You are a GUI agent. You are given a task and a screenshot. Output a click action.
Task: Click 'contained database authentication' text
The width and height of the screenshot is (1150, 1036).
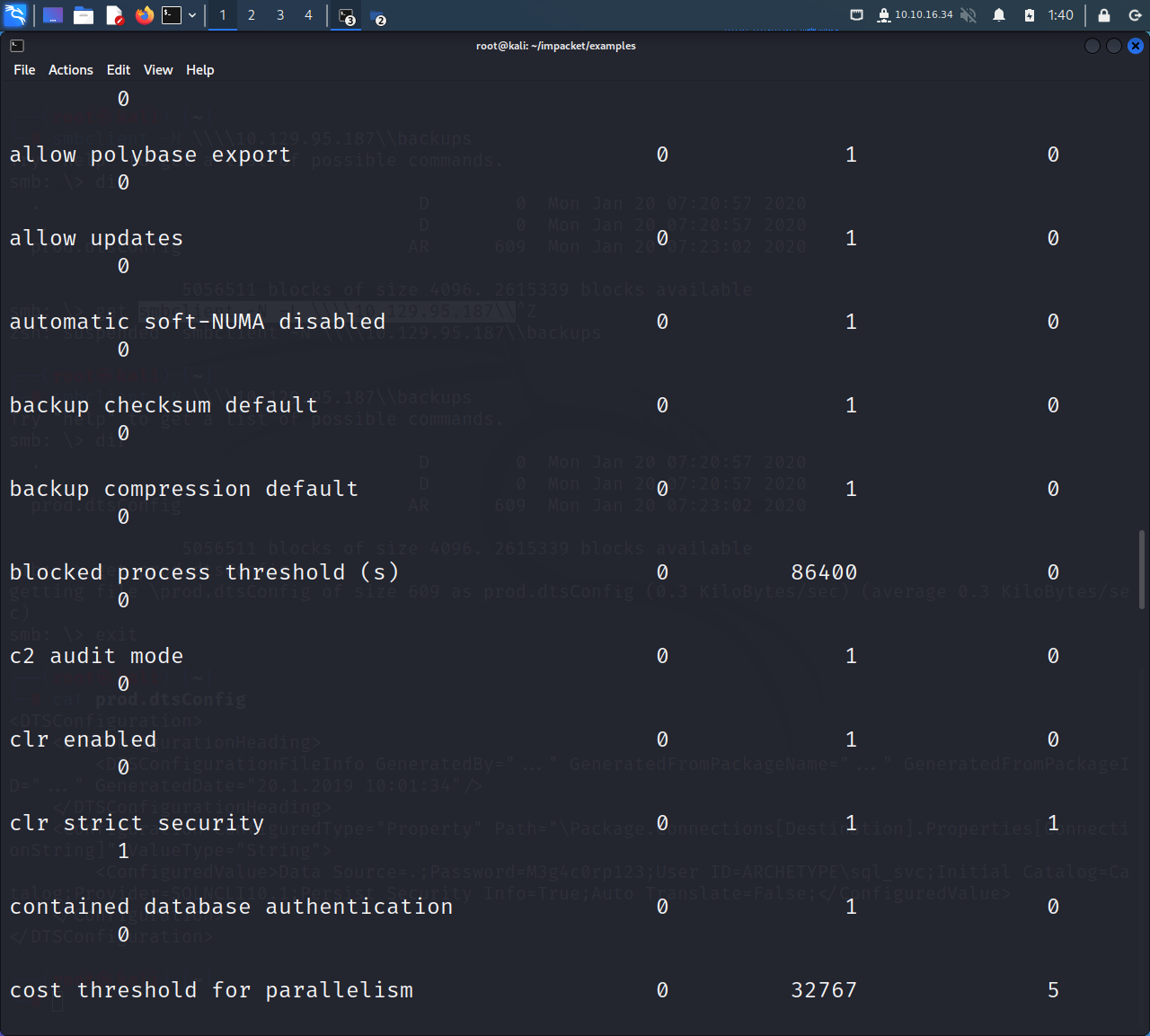(x=231, y=907)
